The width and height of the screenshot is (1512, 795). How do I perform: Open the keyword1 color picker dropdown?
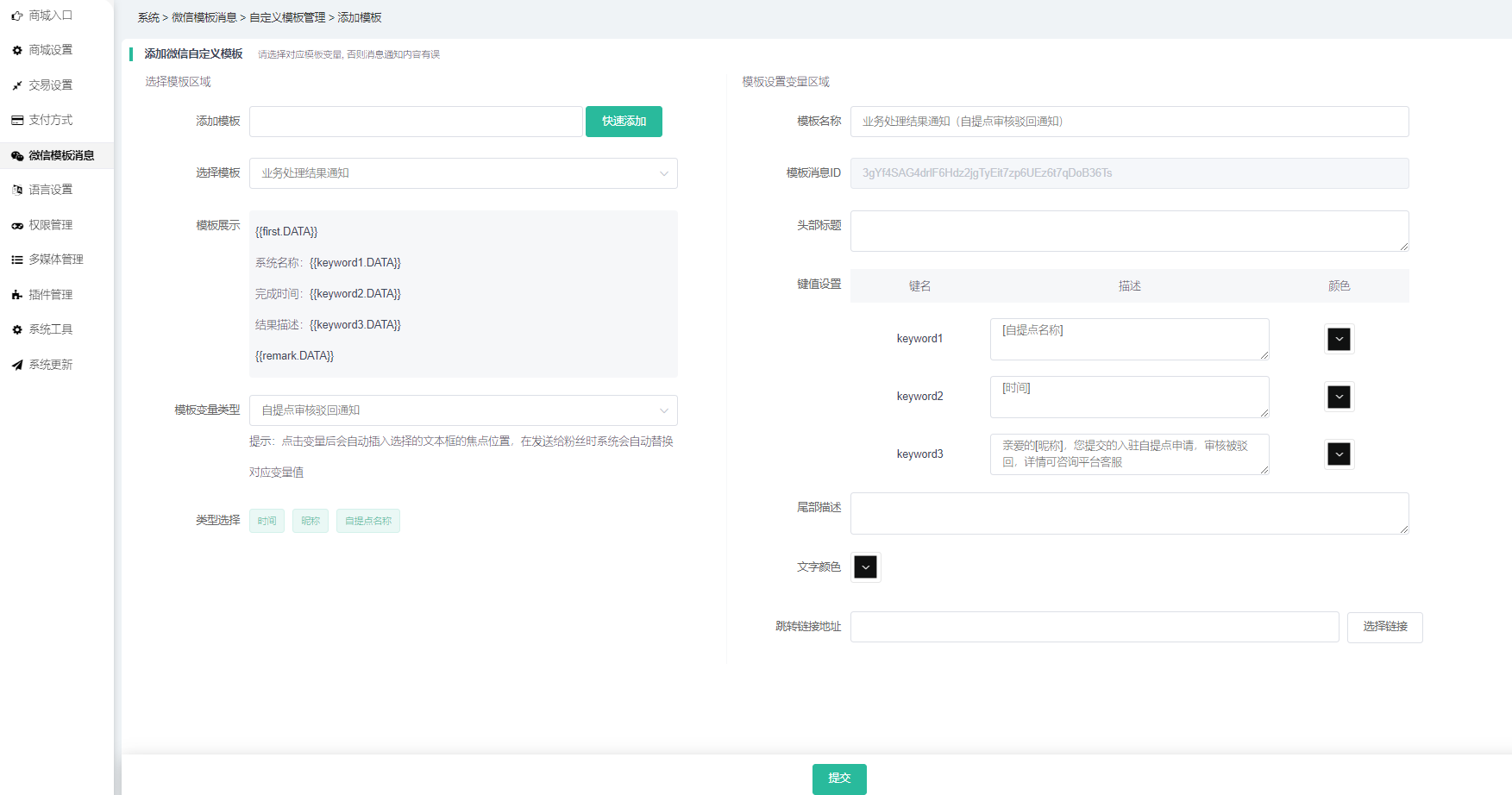[x=1339, y=339]
